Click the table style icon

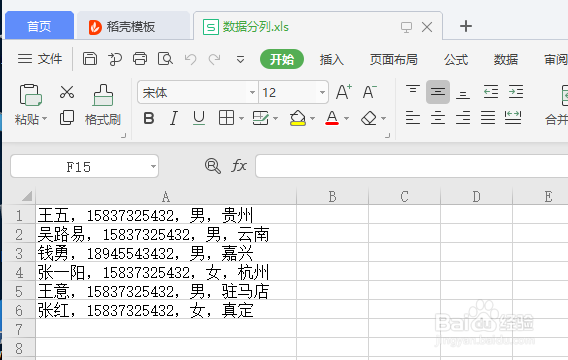(260, 118)
